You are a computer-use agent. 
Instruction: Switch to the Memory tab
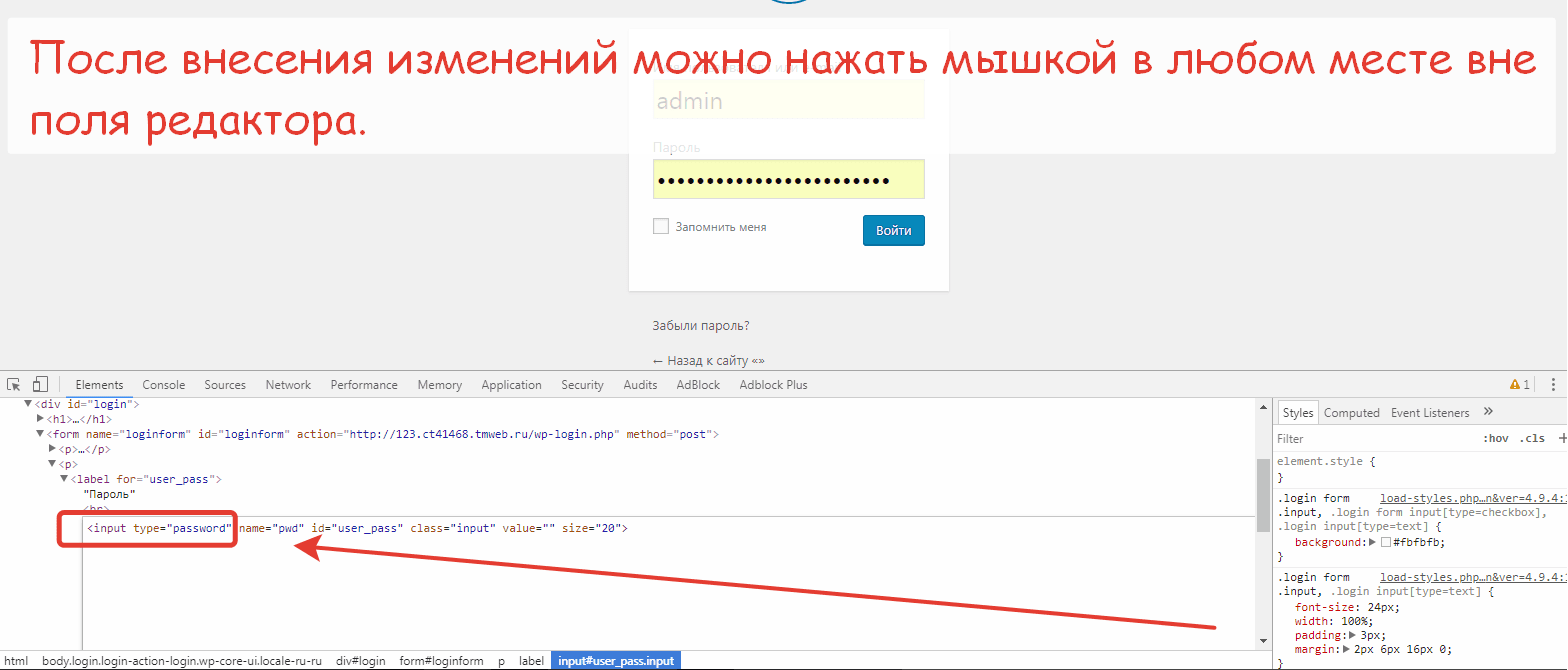[x=440, y=385]
